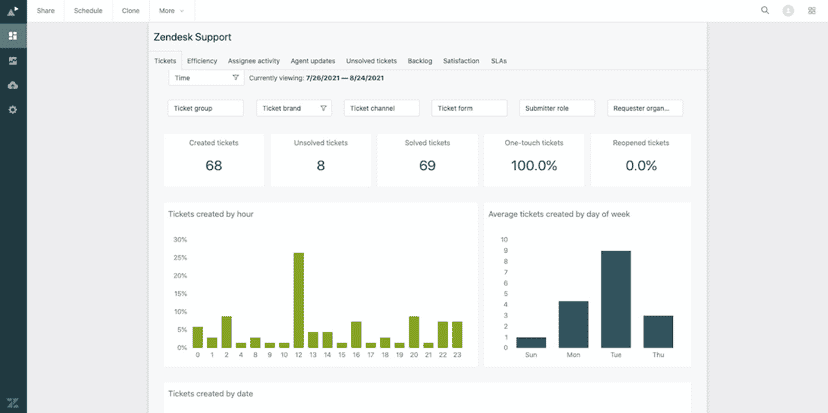Screen dimensions: 828x413
Task: Click the hour 12 bar in chart
Action: coord(298,300)
